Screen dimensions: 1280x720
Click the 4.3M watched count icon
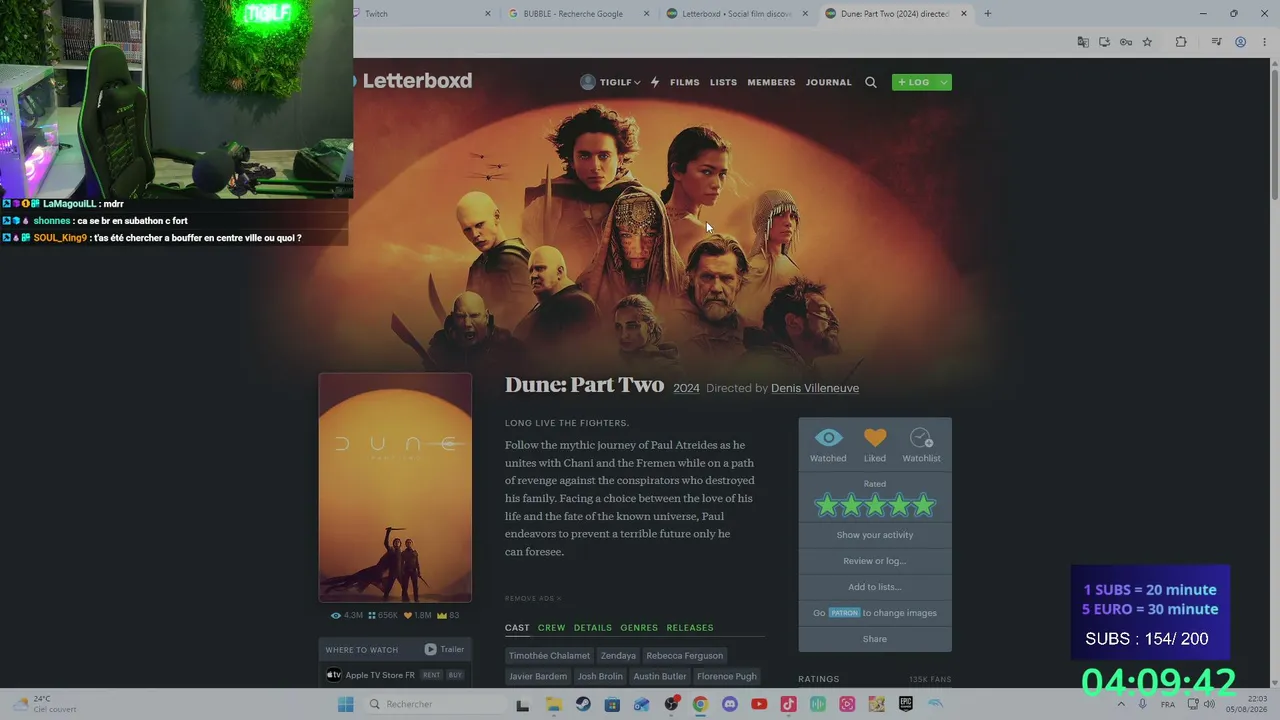pyautogui.click(x=336, y=616)
